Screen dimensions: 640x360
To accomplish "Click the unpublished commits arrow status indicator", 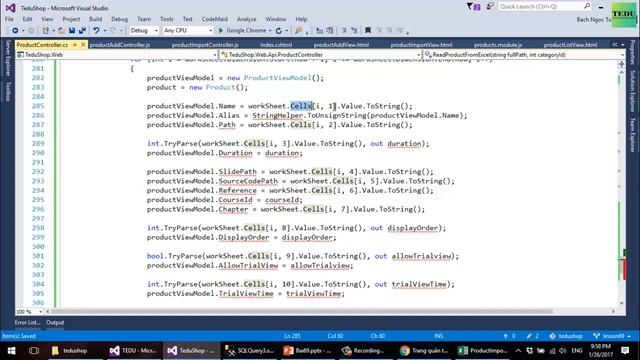I will (509, 336).
